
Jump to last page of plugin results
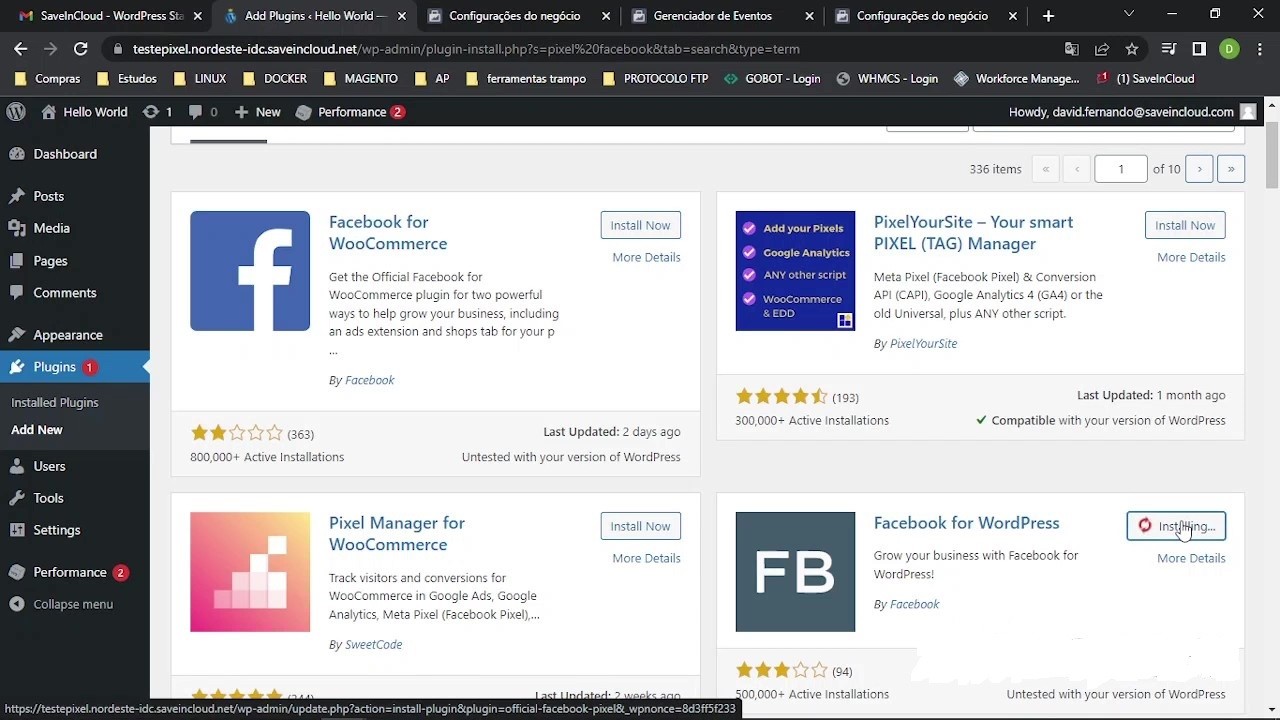[x=1231, y=169]
